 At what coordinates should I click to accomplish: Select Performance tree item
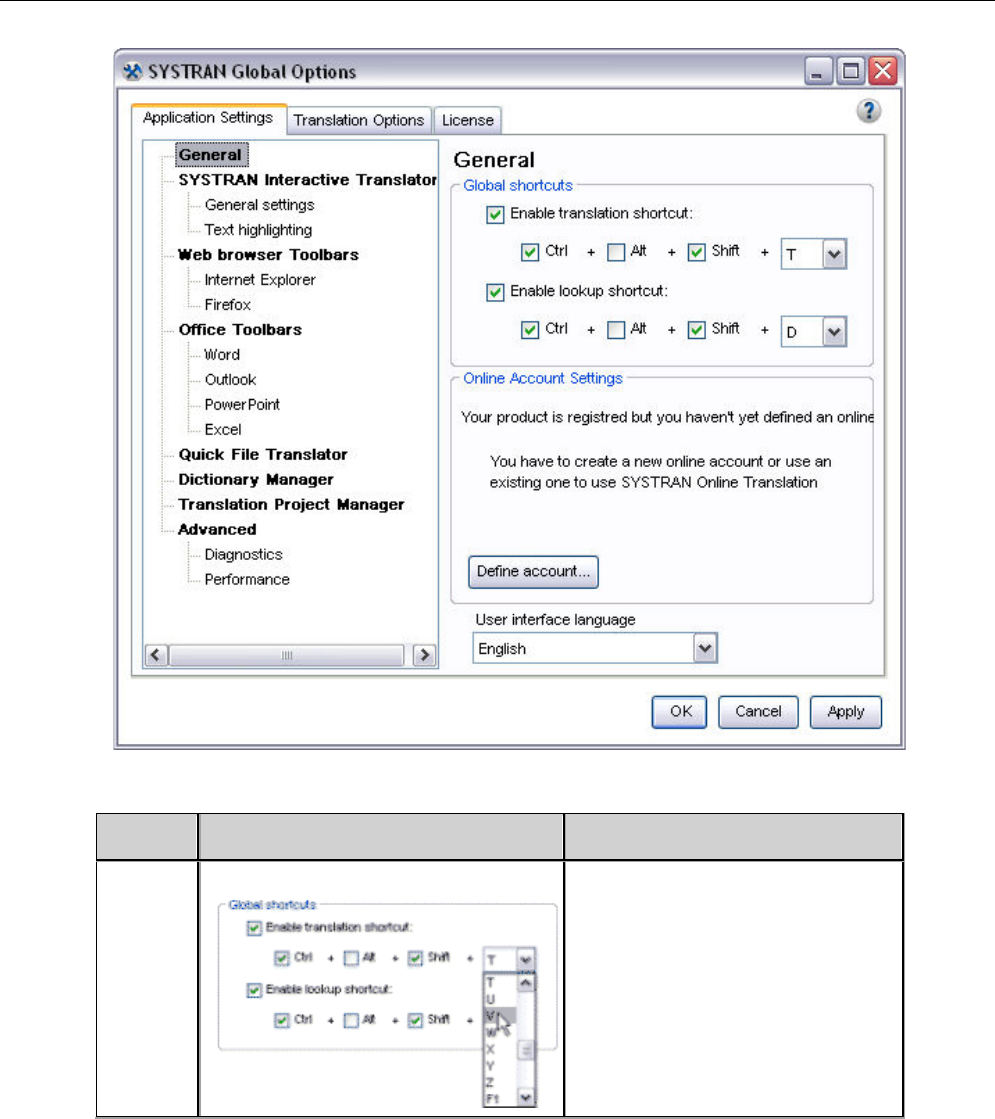(247, 579)
